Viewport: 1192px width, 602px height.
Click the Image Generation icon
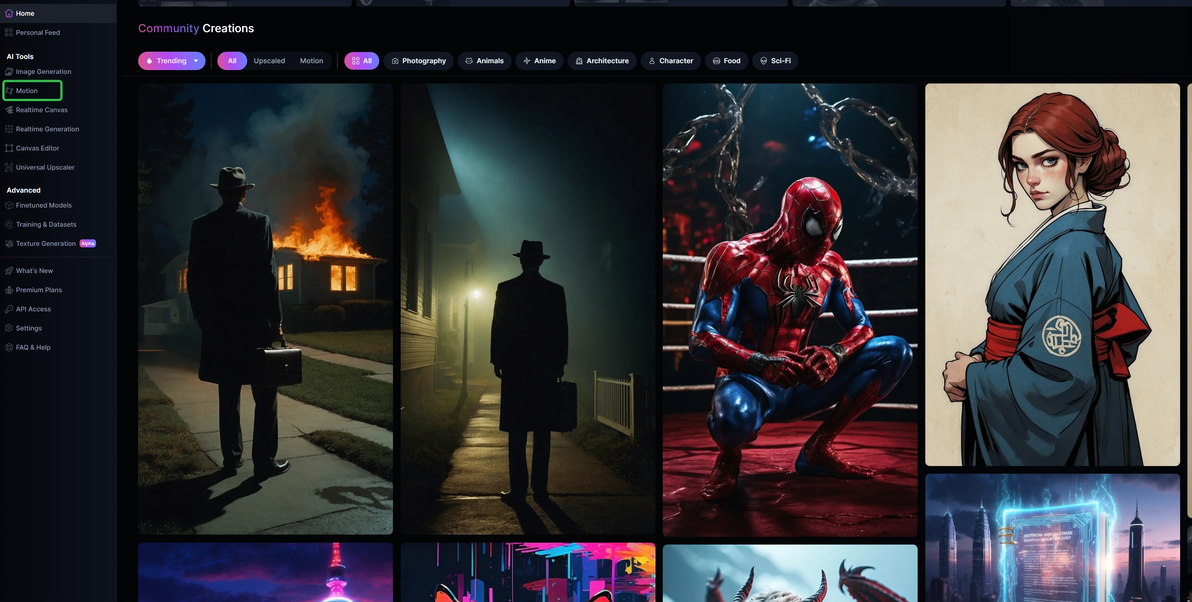coord(9,71)
